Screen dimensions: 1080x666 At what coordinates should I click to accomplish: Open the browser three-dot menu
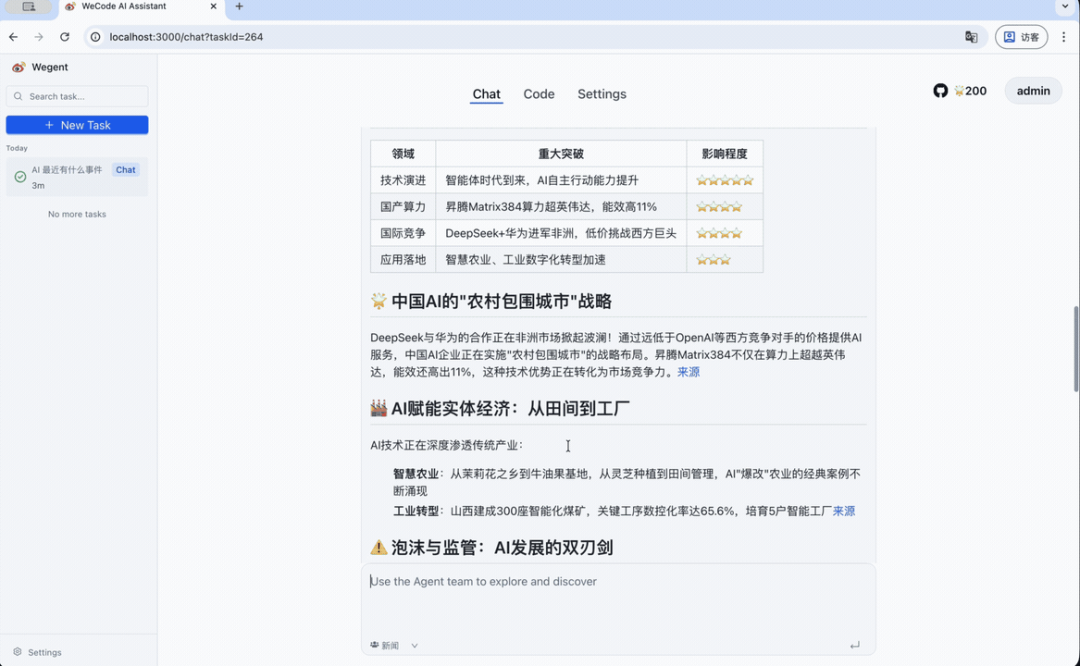tap(1063, 37)
